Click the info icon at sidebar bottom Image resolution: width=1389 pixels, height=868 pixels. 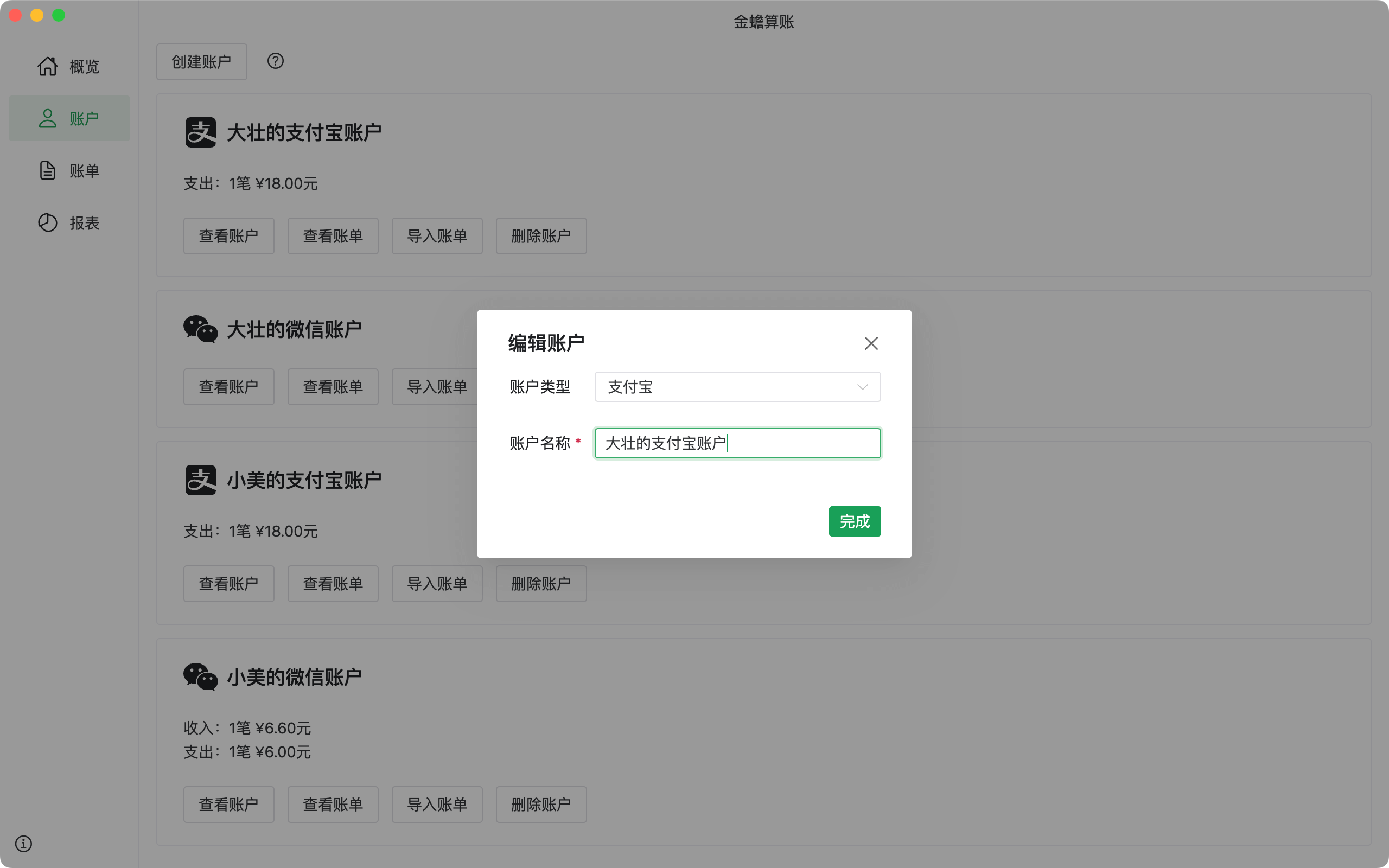pyautogui.click(x=23, y=843)
